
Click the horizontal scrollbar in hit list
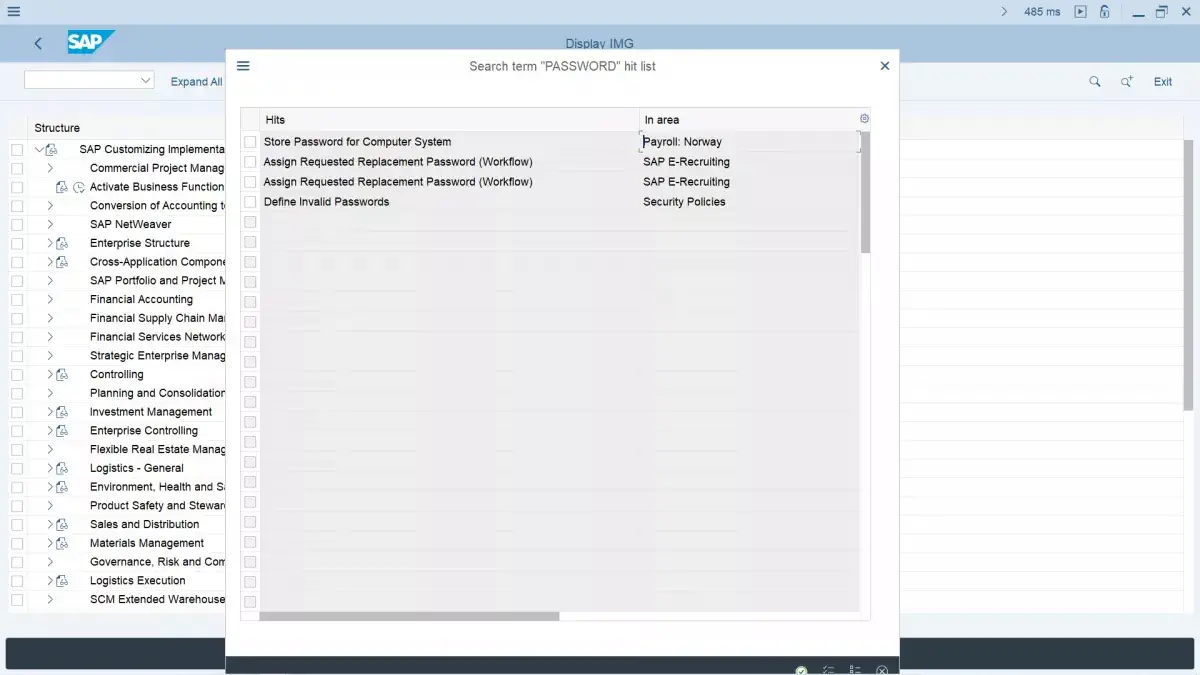tap(409, 616)
